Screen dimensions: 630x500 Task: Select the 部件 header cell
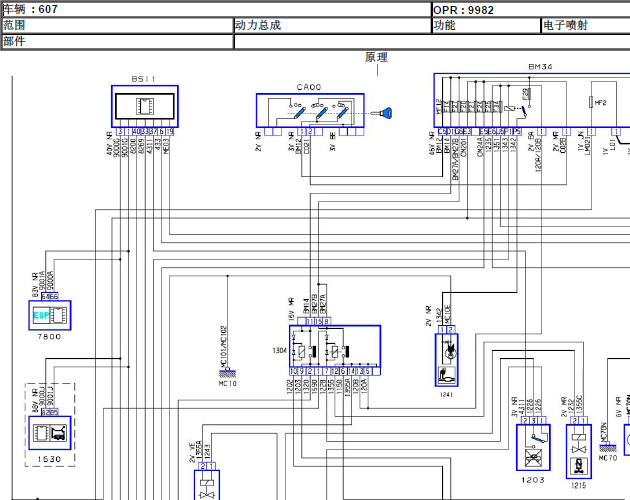pyautogui.click(x=117, y=41)
